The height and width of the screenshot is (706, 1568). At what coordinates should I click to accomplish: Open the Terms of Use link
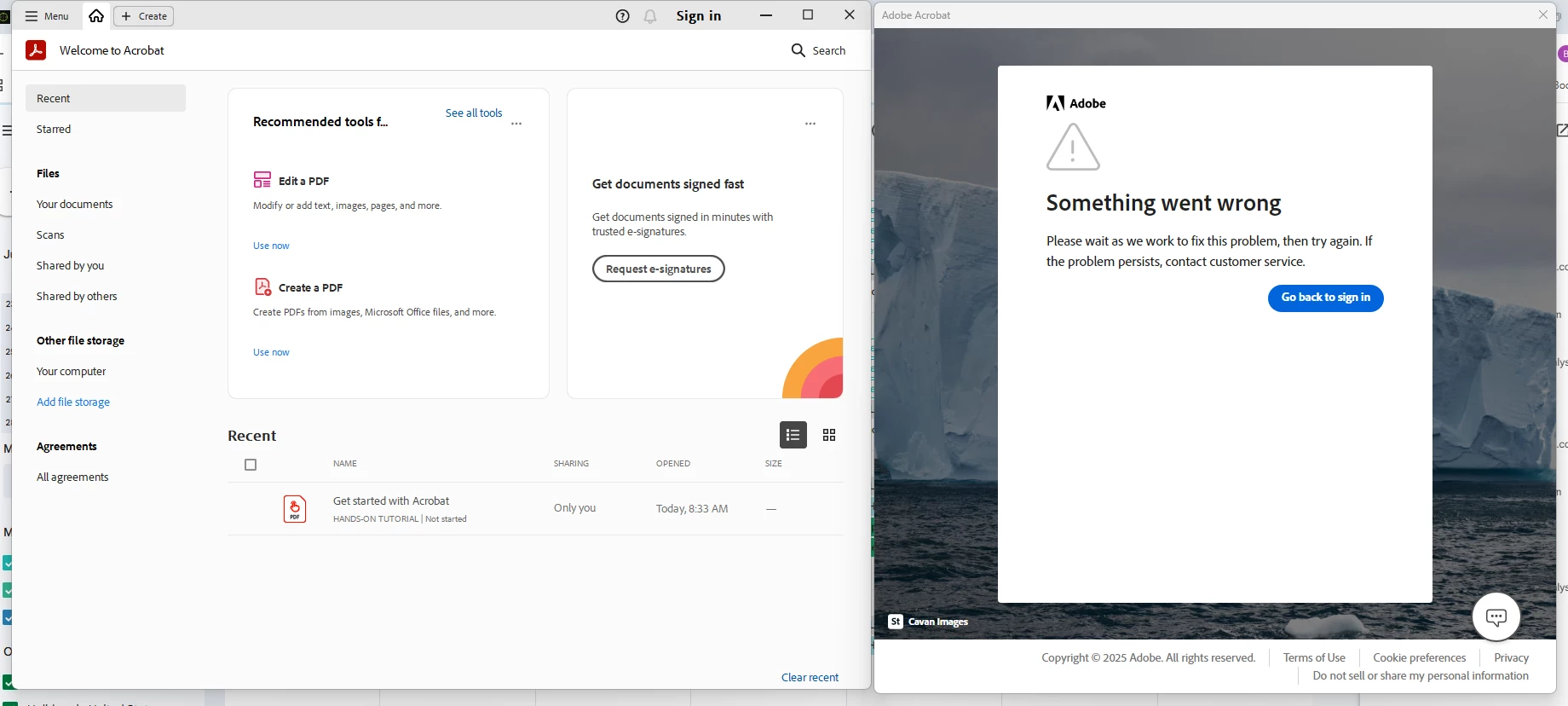click(x=1314, y=657)
